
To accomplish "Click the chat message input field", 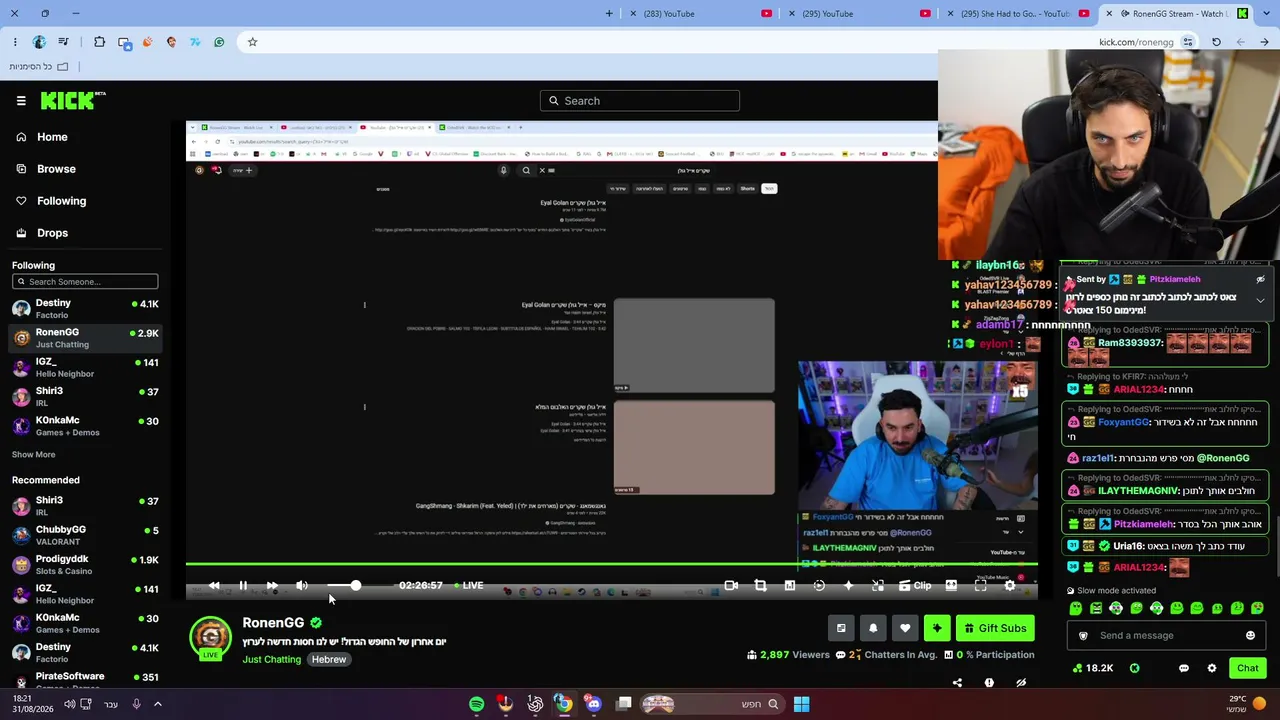I will (1166, 635).
